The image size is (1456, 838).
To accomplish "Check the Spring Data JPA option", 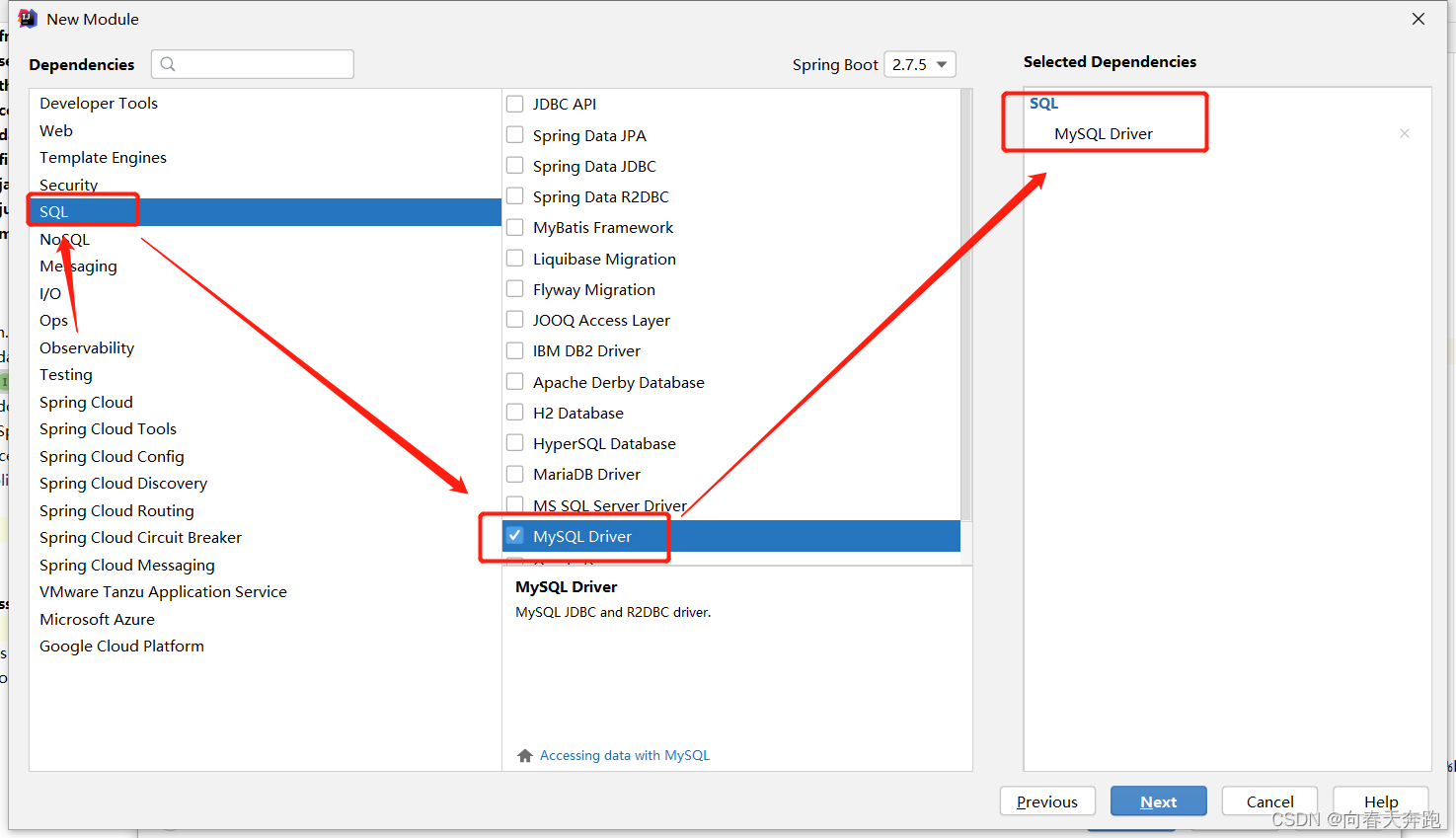I will point(515,135).
